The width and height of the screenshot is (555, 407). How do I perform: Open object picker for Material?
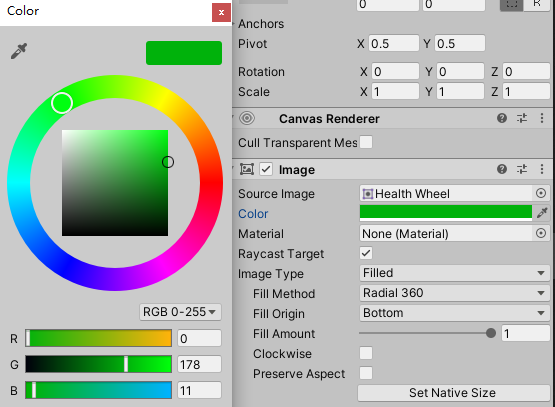(x=541, y=233)
